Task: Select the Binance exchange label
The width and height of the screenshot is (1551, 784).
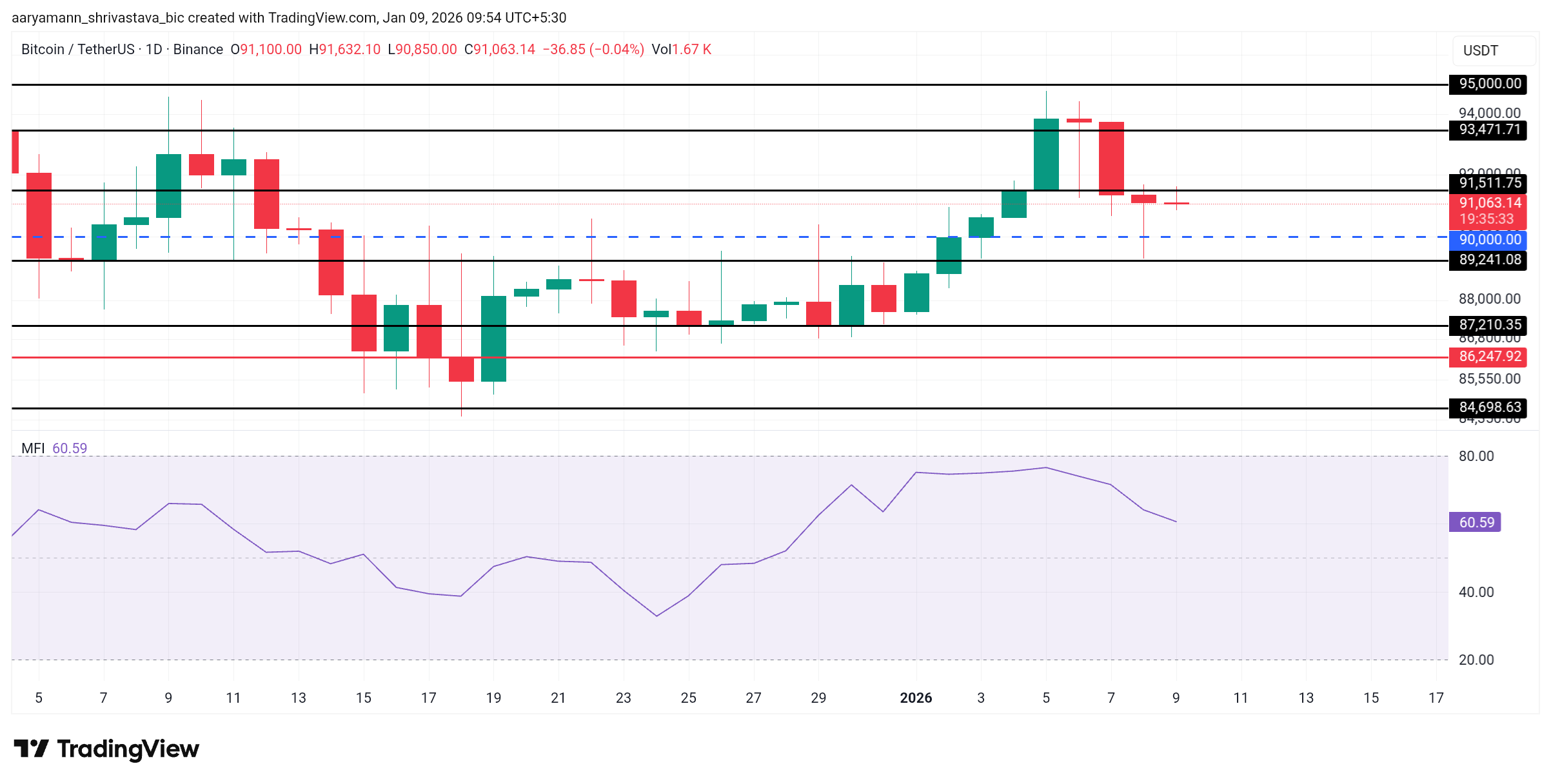Action: 197,49
